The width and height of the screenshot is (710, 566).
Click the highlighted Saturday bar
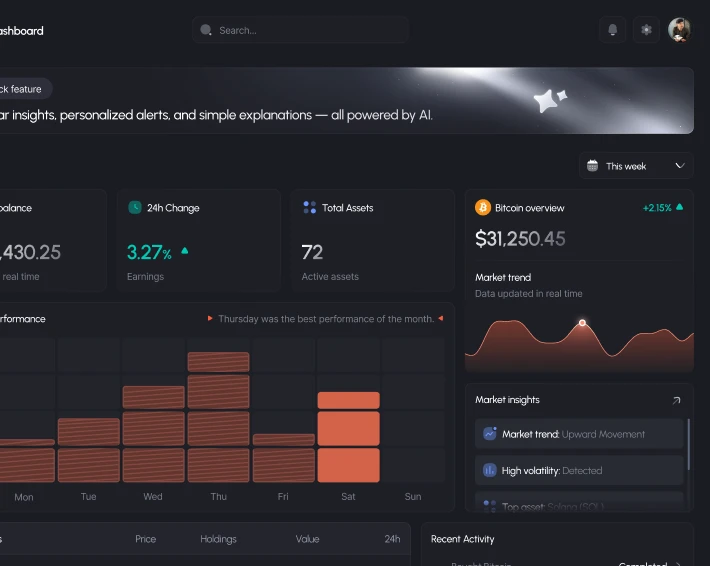point(349,437)
